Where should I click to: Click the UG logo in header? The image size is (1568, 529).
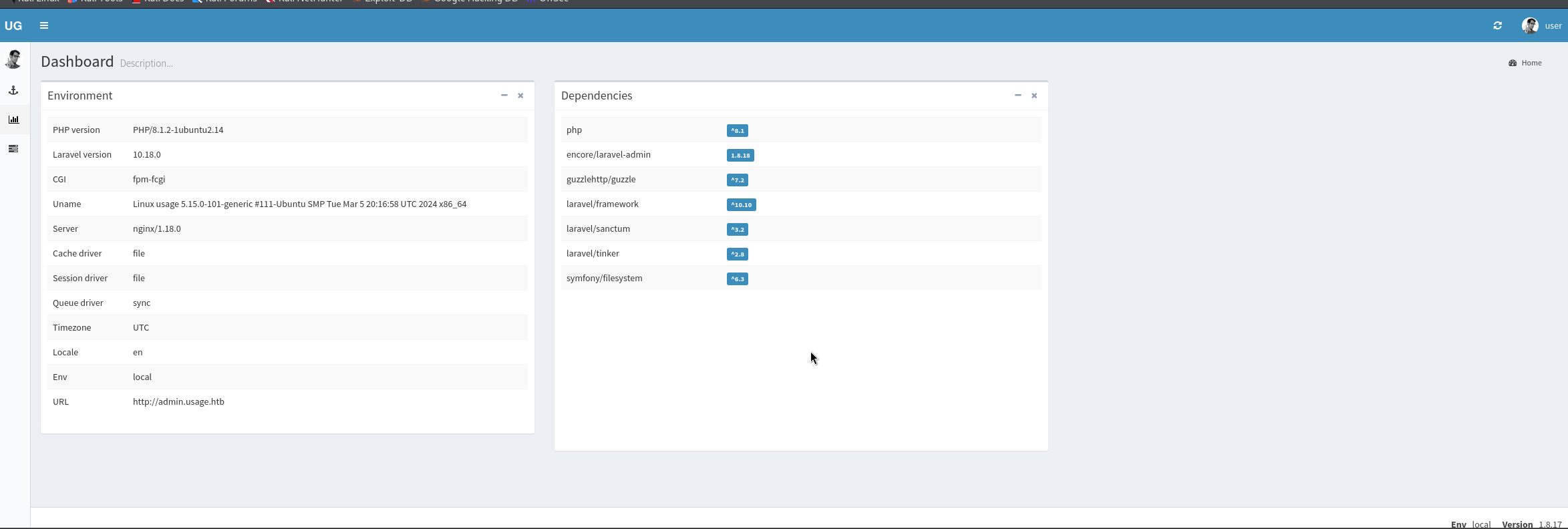click(13, 25)
